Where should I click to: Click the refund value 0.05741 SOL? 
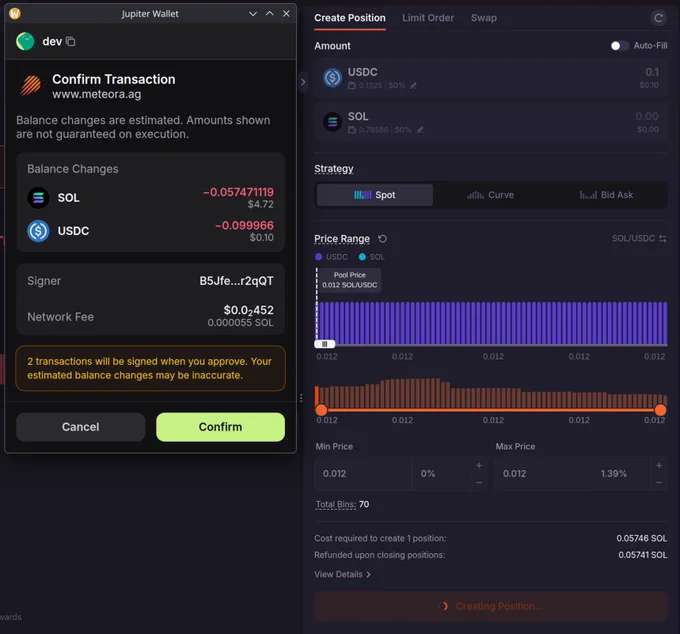[643, 555]
